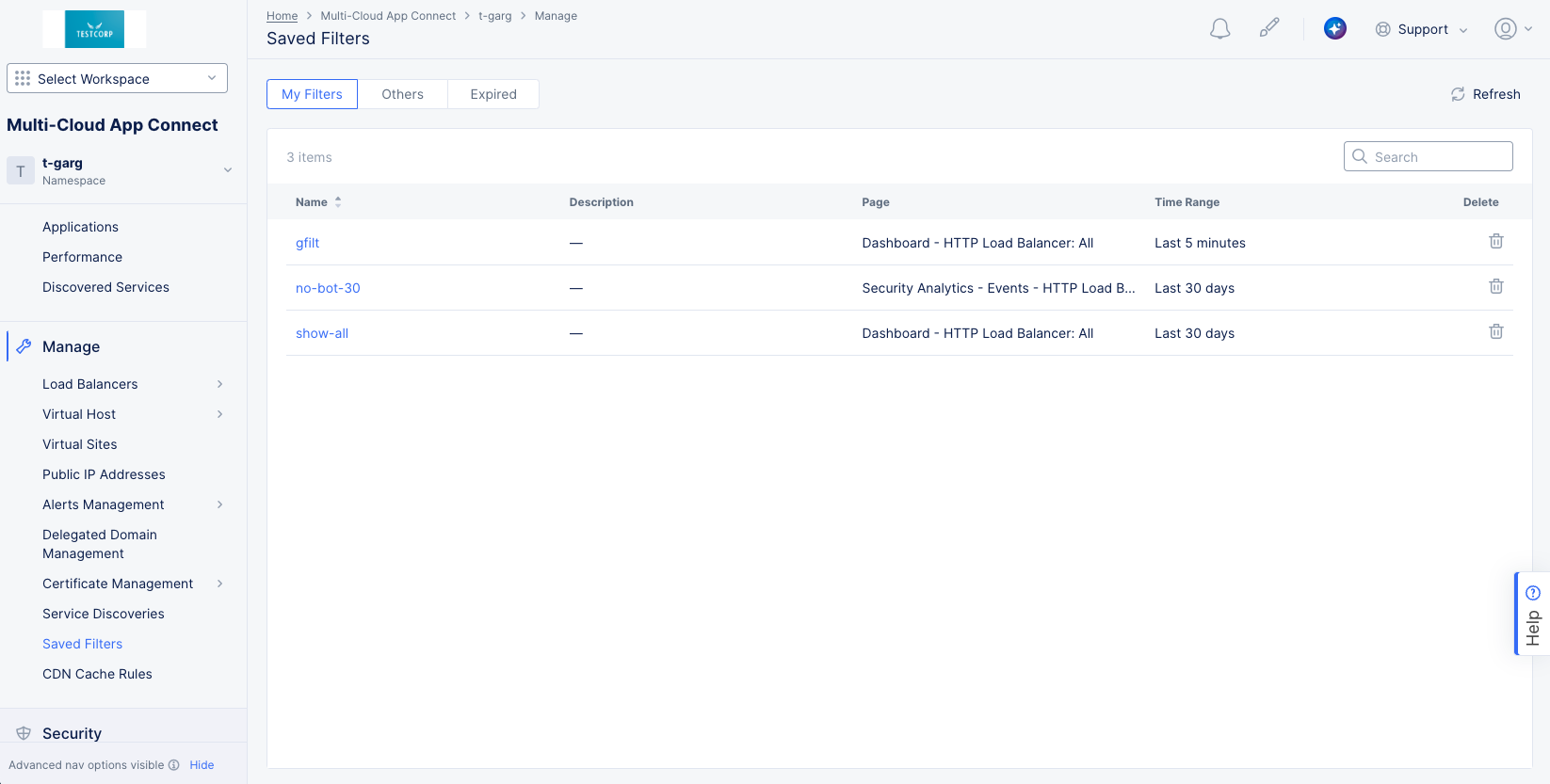Expand the Load Balancers submenu chevron

coord(220,384)
